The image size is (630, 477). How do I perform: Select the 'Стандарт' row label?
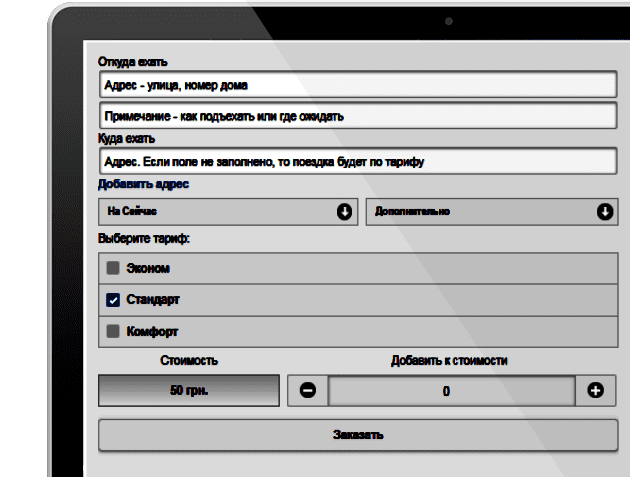153,299
